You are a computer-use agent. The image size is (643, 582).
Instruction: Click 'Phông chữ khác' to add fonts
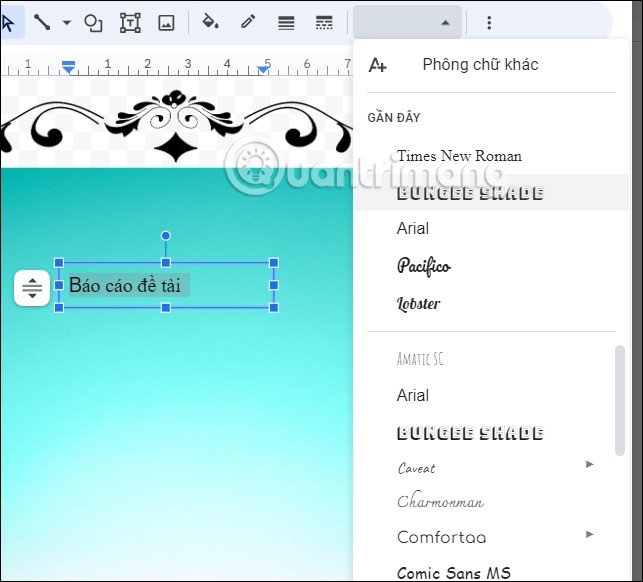pyautogui.click(x=480, y=65)
